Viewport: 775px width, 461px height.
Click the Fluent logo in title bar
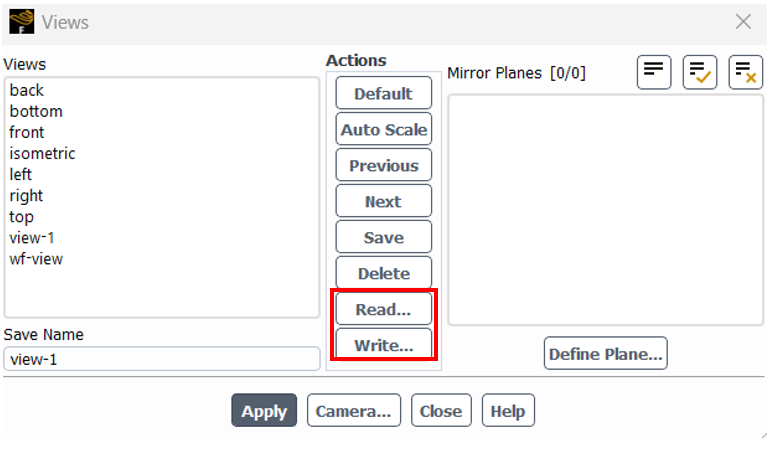(22, 22)
